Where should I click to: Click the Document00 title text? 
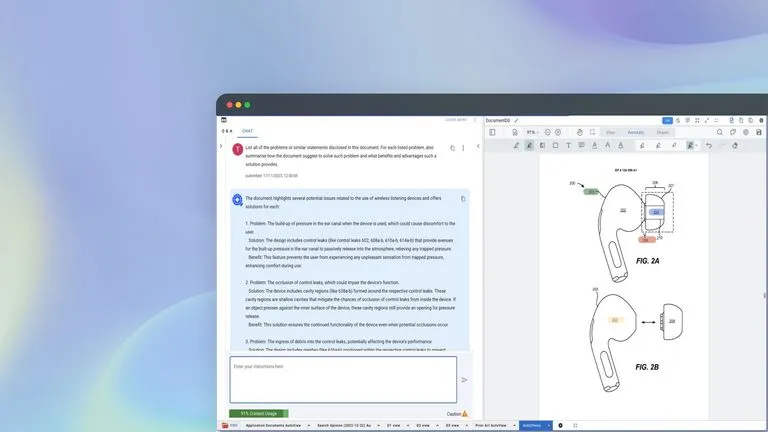(498, 120)
